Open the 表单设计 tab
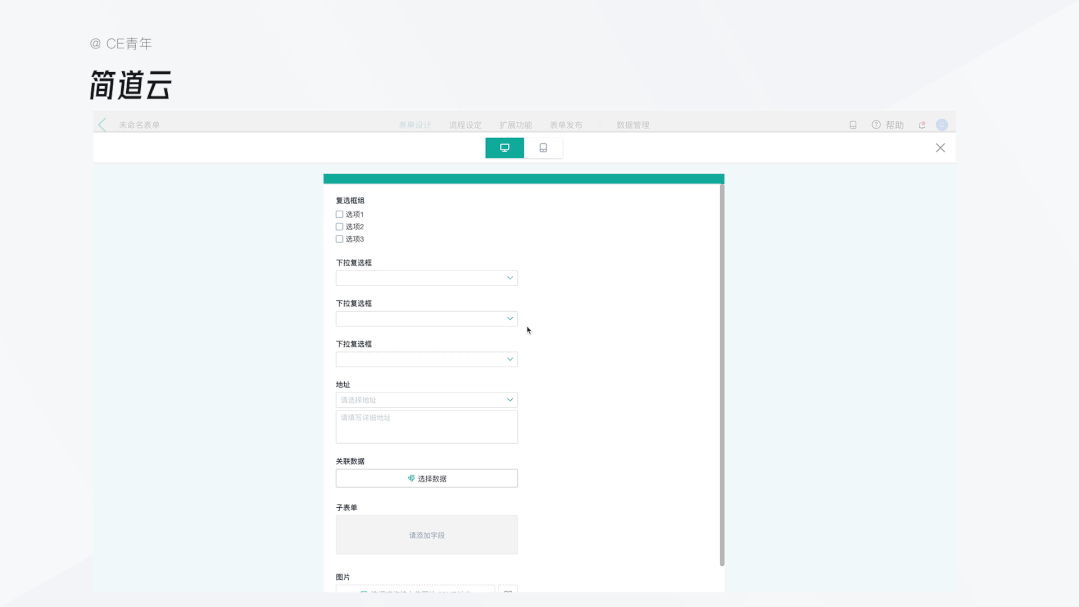1079x607 pixels. (x=415, y=125)
